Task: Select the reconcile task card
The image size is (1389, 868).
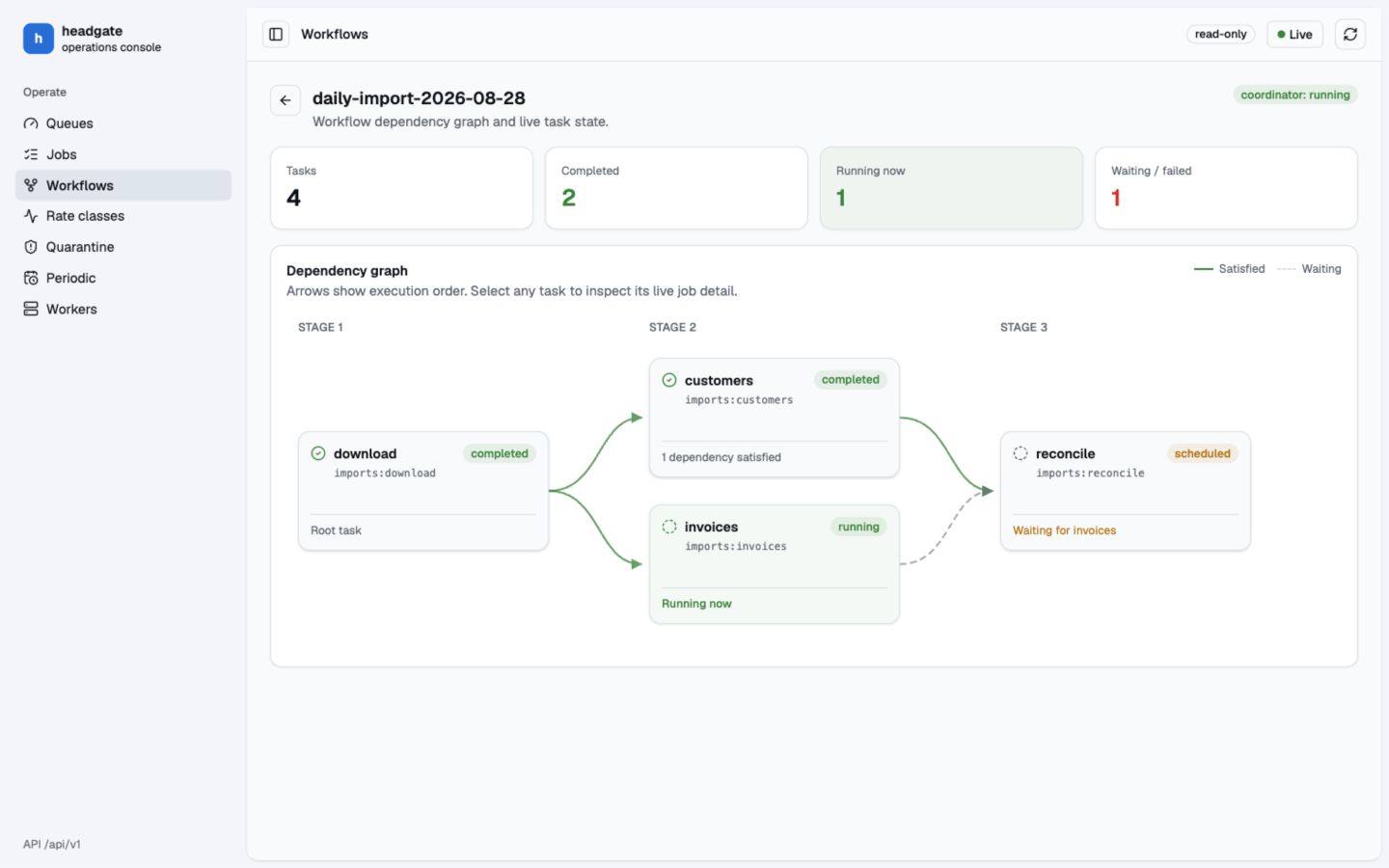Action: click(1126, 491)
